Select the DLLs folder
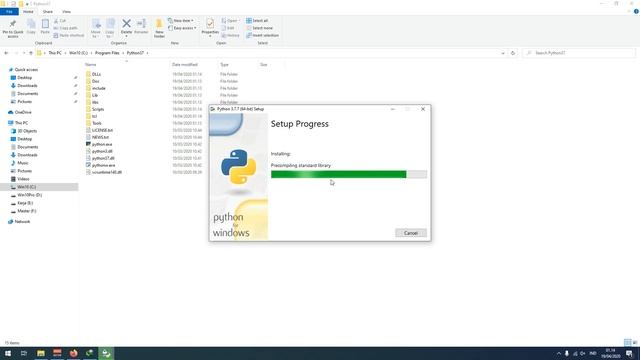Screen dimensions: 640x360 click(x=96, y=74)
